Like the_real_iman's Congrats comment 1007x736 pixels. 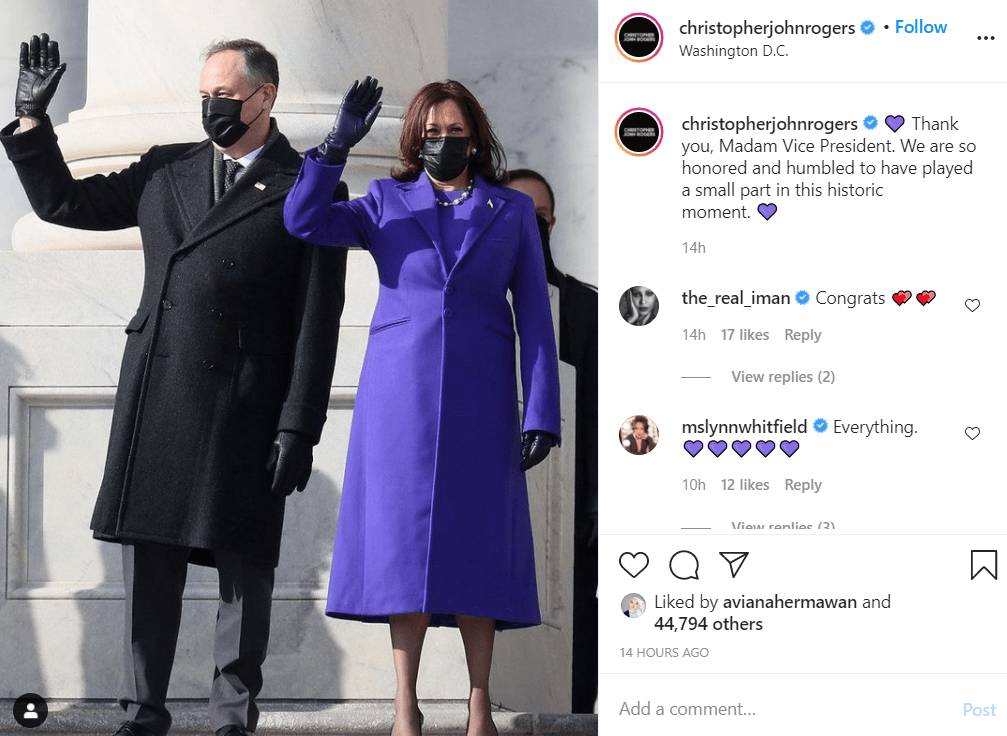click(x=972, y=305)
